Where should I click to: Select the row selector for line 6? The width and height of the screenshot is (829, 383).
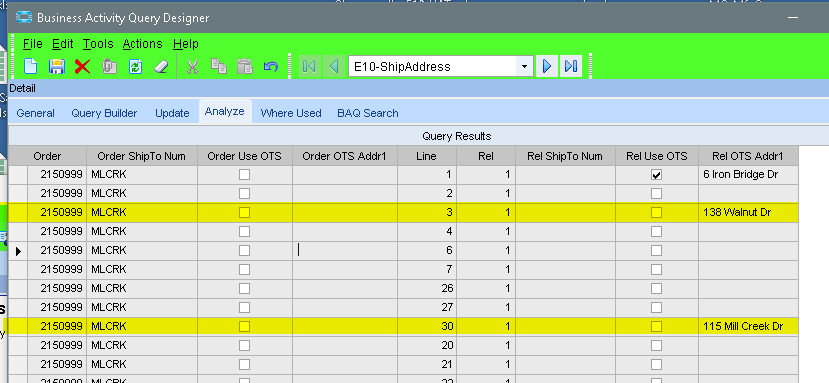tap(17, 251)
